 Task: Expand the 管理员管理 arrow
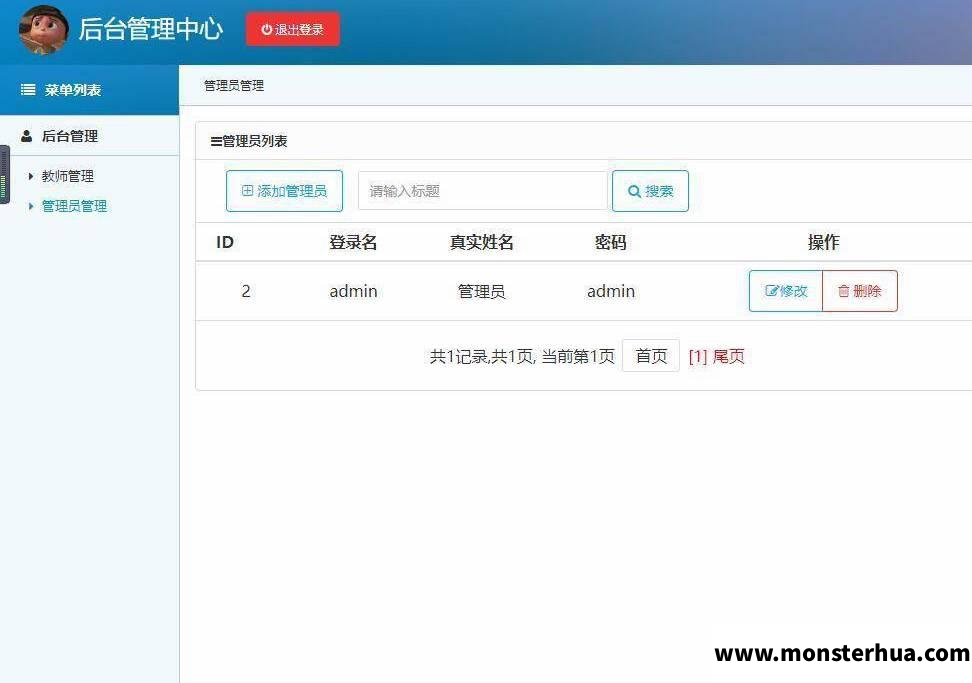point(30,206)
